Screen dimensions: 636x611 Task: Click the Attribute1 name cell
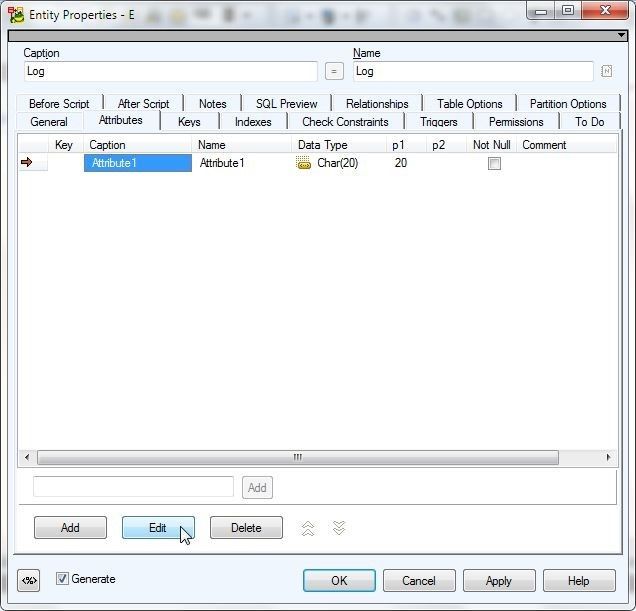[x=242, y=163]
